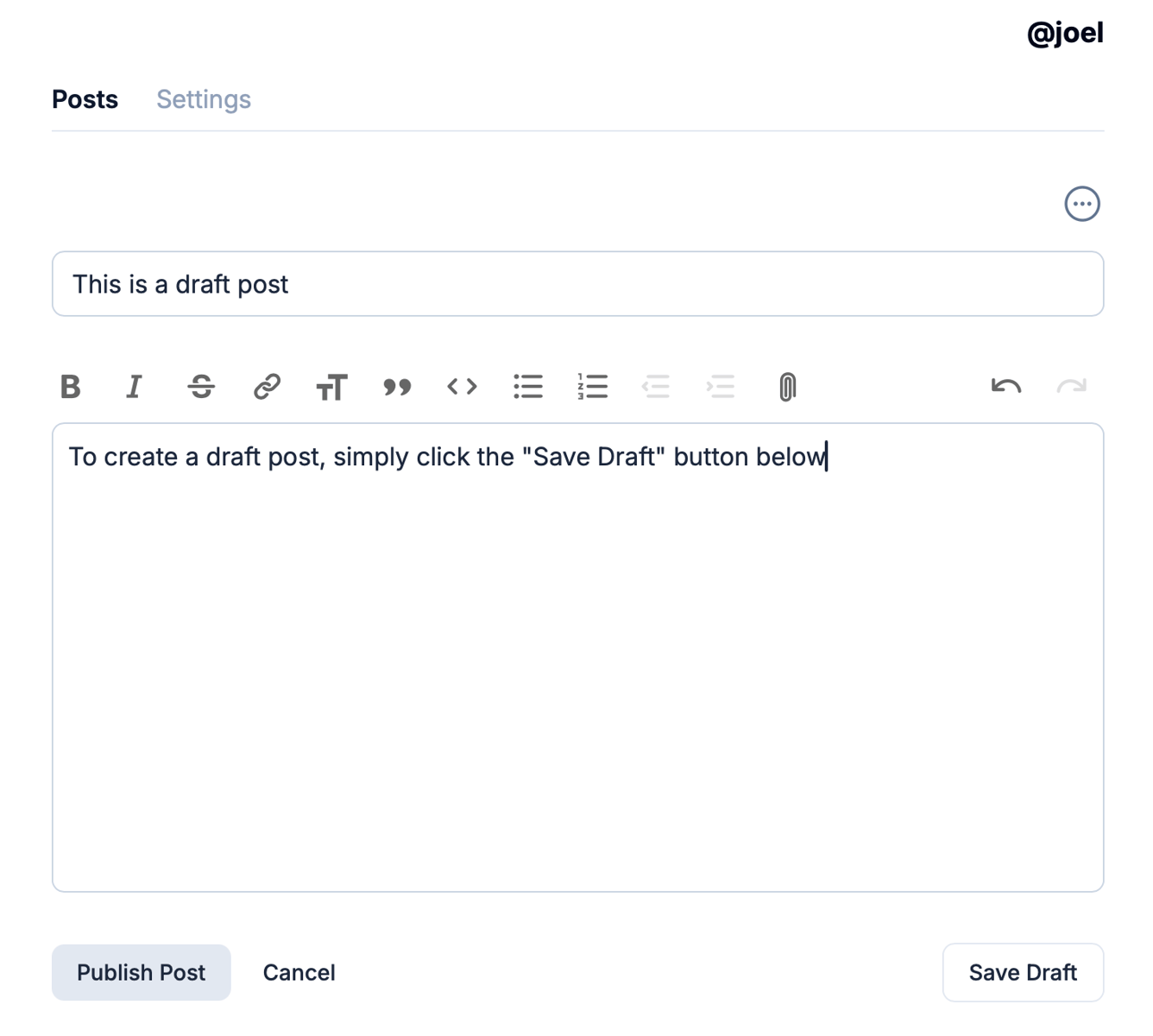Increase the indent level
Image resolution: width=1153 pixels, height=1036 pixels.
[x=721, y=387]
